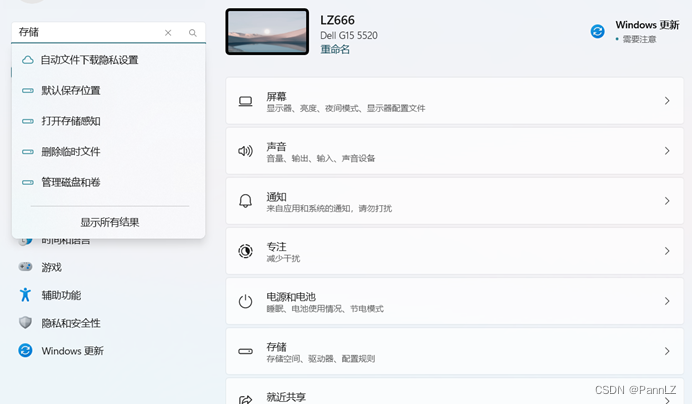
Task: Open 默认保存位置 search result
Action: tap(109, 91)
